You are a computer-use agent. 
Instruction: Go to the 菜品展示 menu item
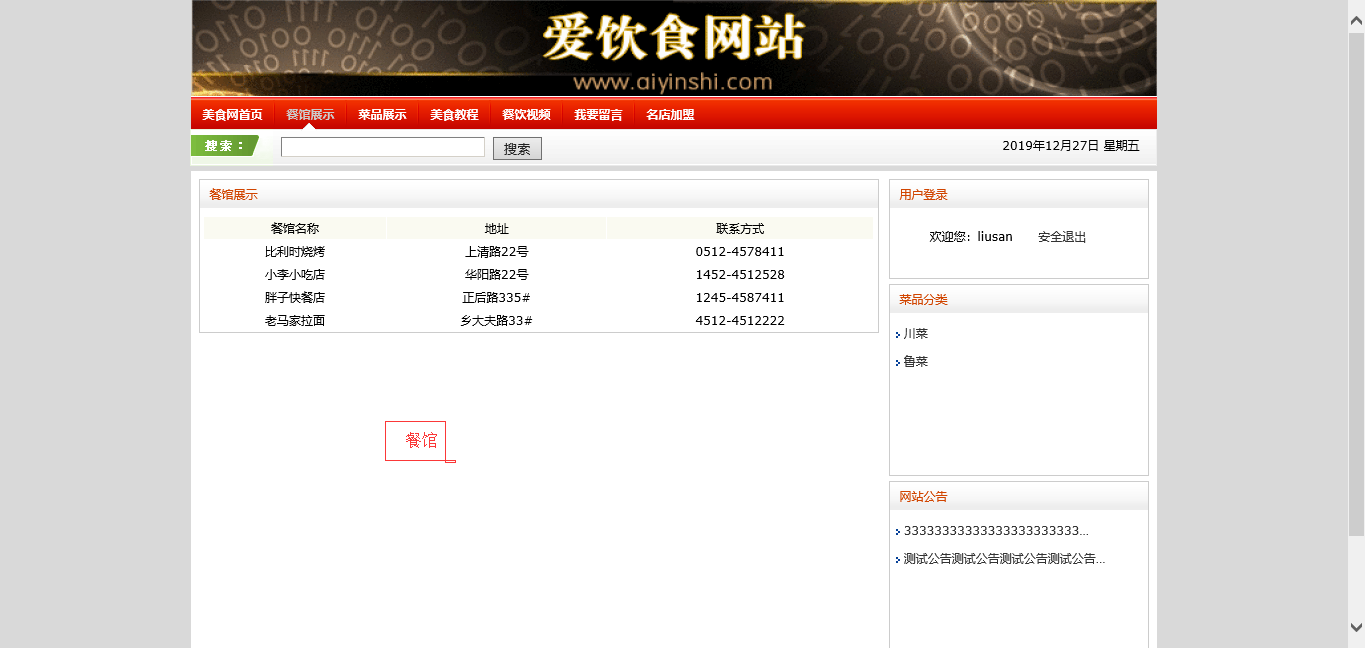pos(382,115)
